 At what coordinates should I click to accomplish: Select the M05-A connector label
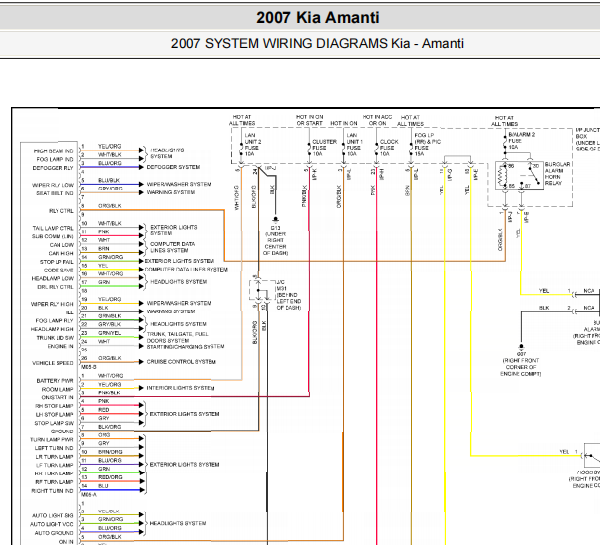tap(89, 495)
